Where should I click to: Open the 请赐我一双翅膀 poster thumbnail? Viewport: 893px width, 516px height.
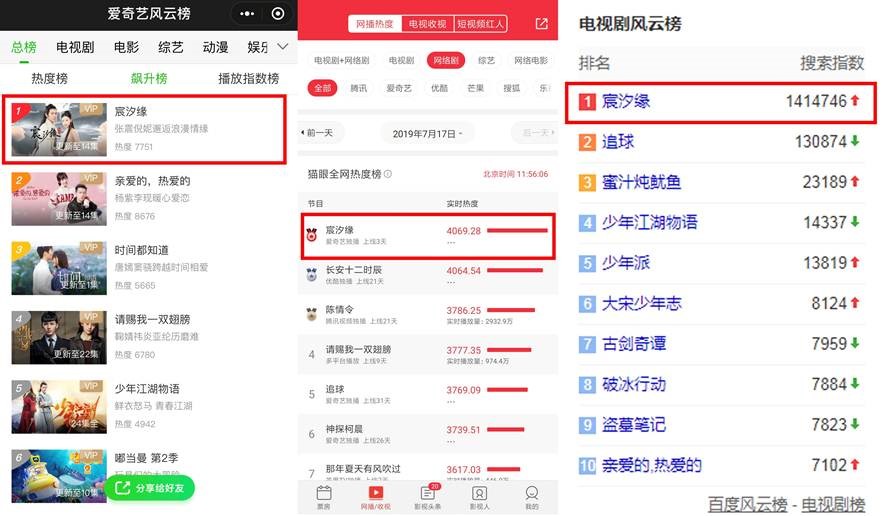[59, 337]
